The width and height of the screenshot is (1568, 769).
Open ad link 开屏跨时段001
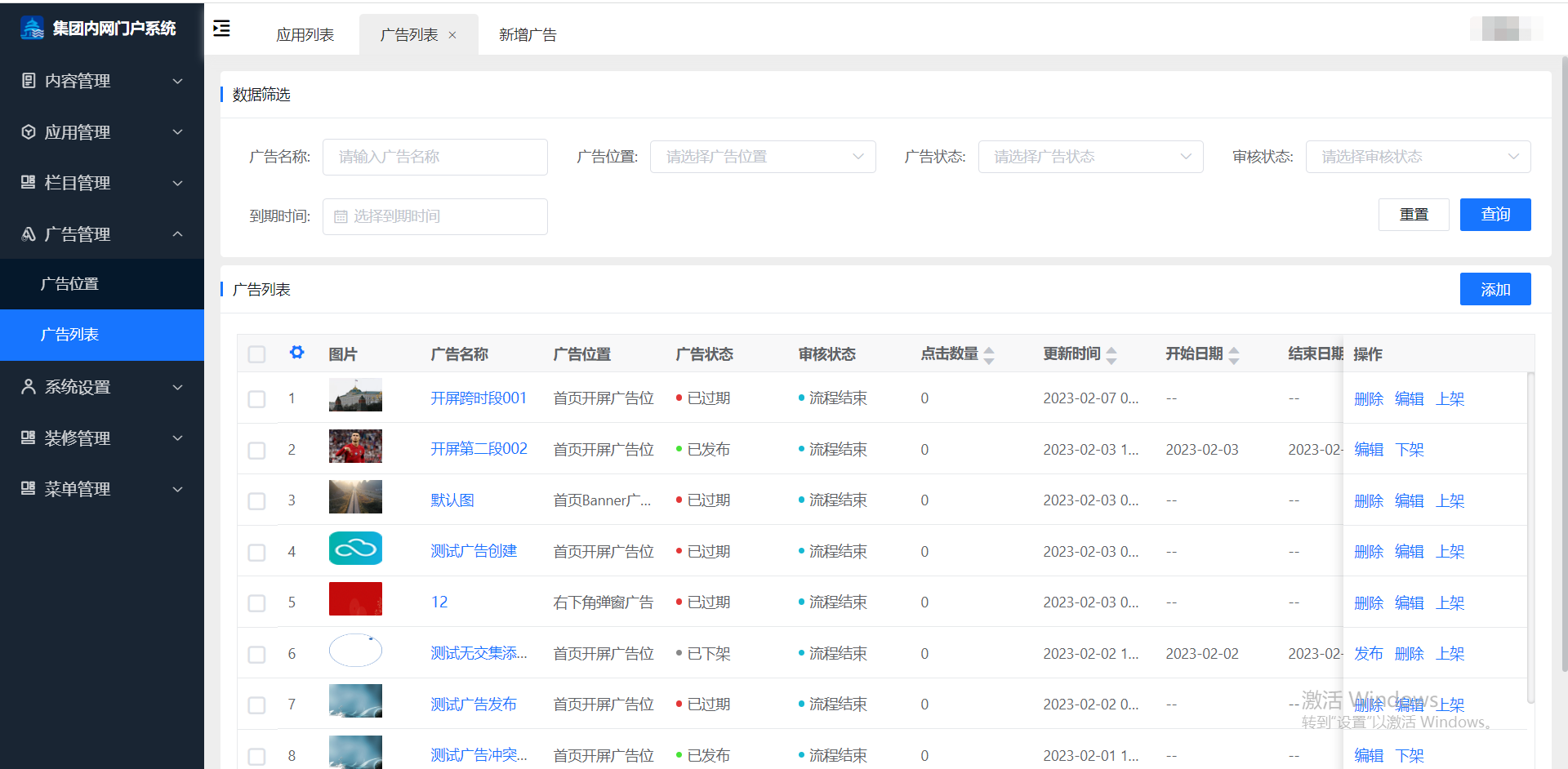(479, 398)
